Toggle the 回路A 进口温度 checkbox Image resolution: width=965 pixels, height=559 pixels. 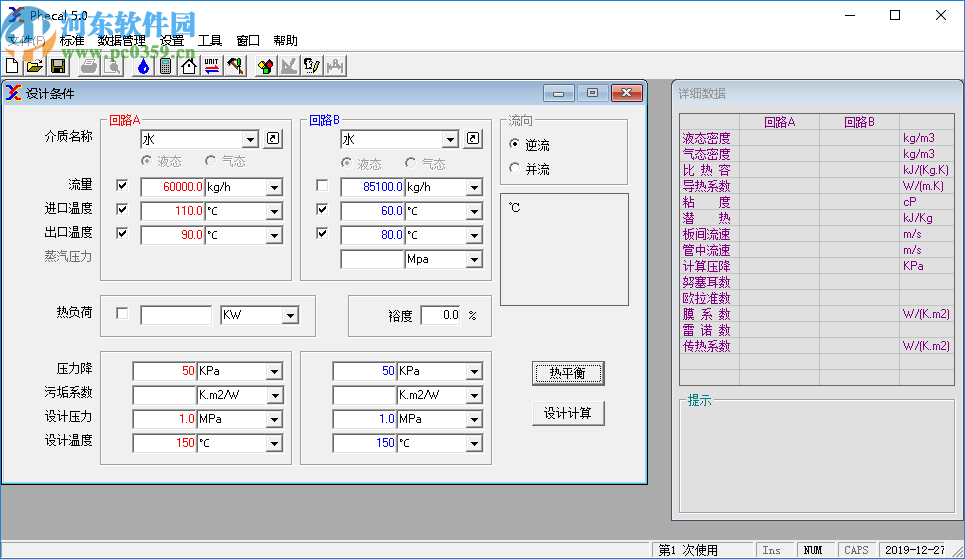coord(122,209)
